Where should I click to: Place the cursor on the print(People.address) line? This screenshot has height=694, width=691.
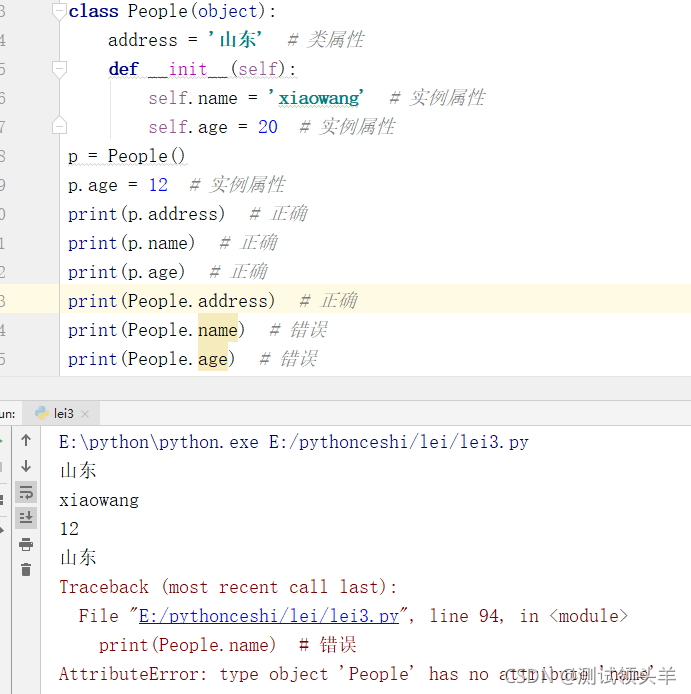click(170, 301)
